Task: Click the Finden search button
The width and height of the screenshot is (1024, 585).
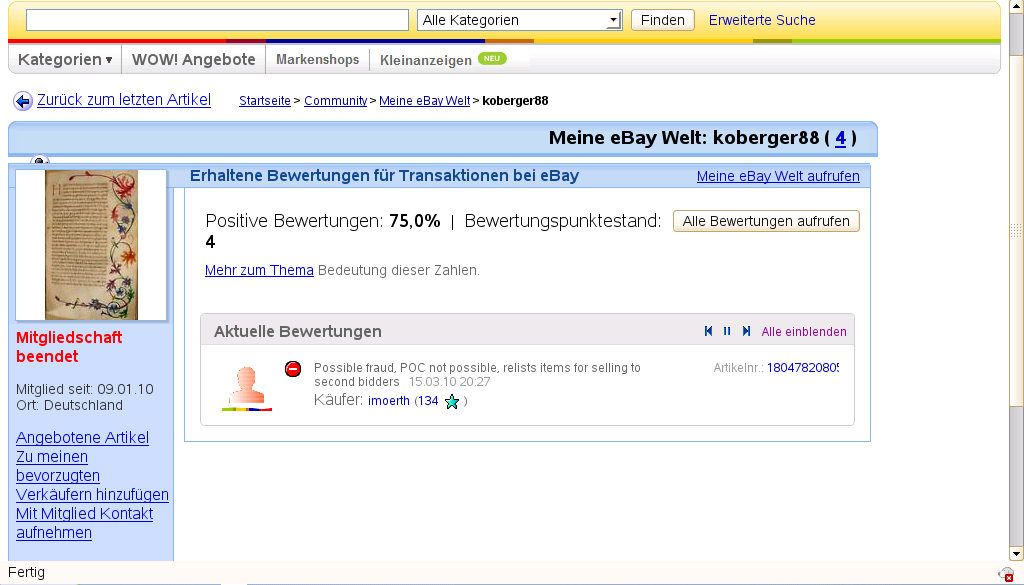Action: (x=662, y=20)
